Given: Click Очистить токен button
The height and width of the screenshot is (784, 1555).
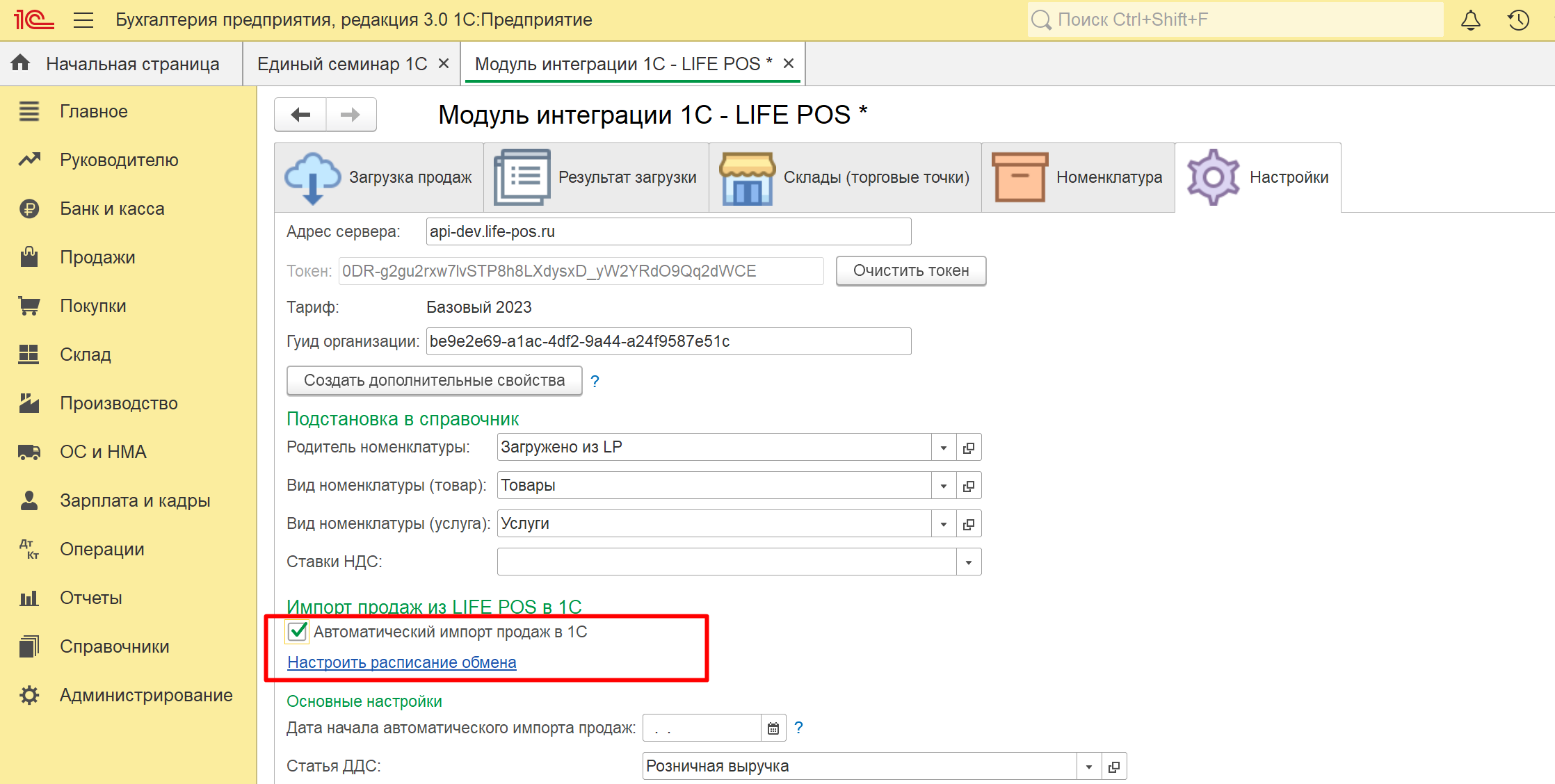Looking at the screenshot, I should tap(911, 271).
